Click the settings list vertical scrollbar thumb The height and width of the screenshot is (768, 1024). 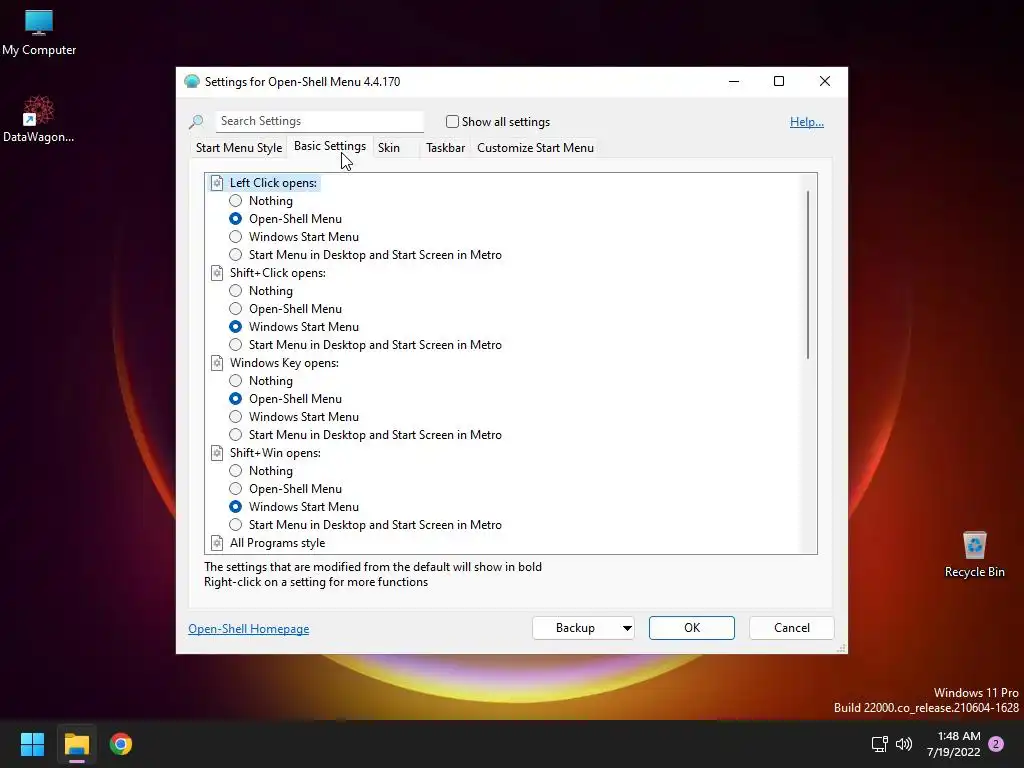click(808, 274)
